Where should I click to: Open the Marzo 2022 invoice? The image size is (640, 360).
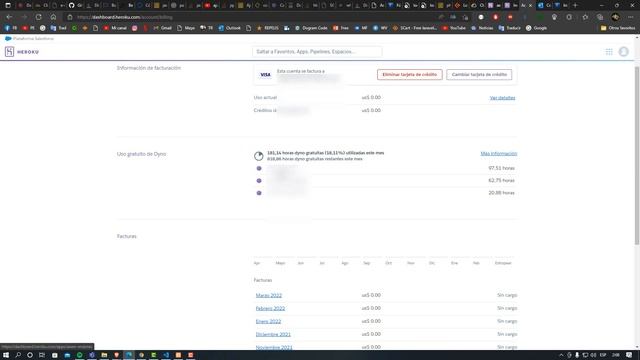pyautogui.click(x=269, y=295)
